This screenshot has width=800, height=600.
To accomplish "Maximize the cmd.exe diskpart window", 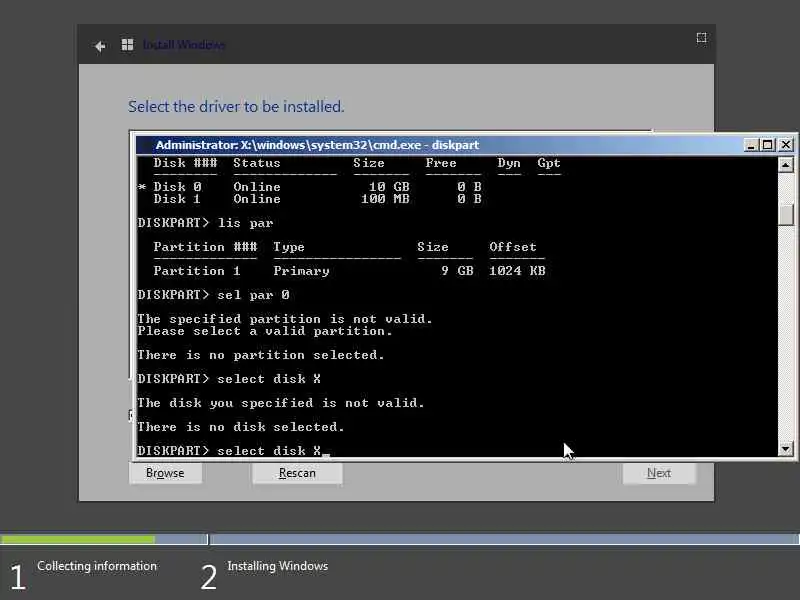I will point(767,145).
